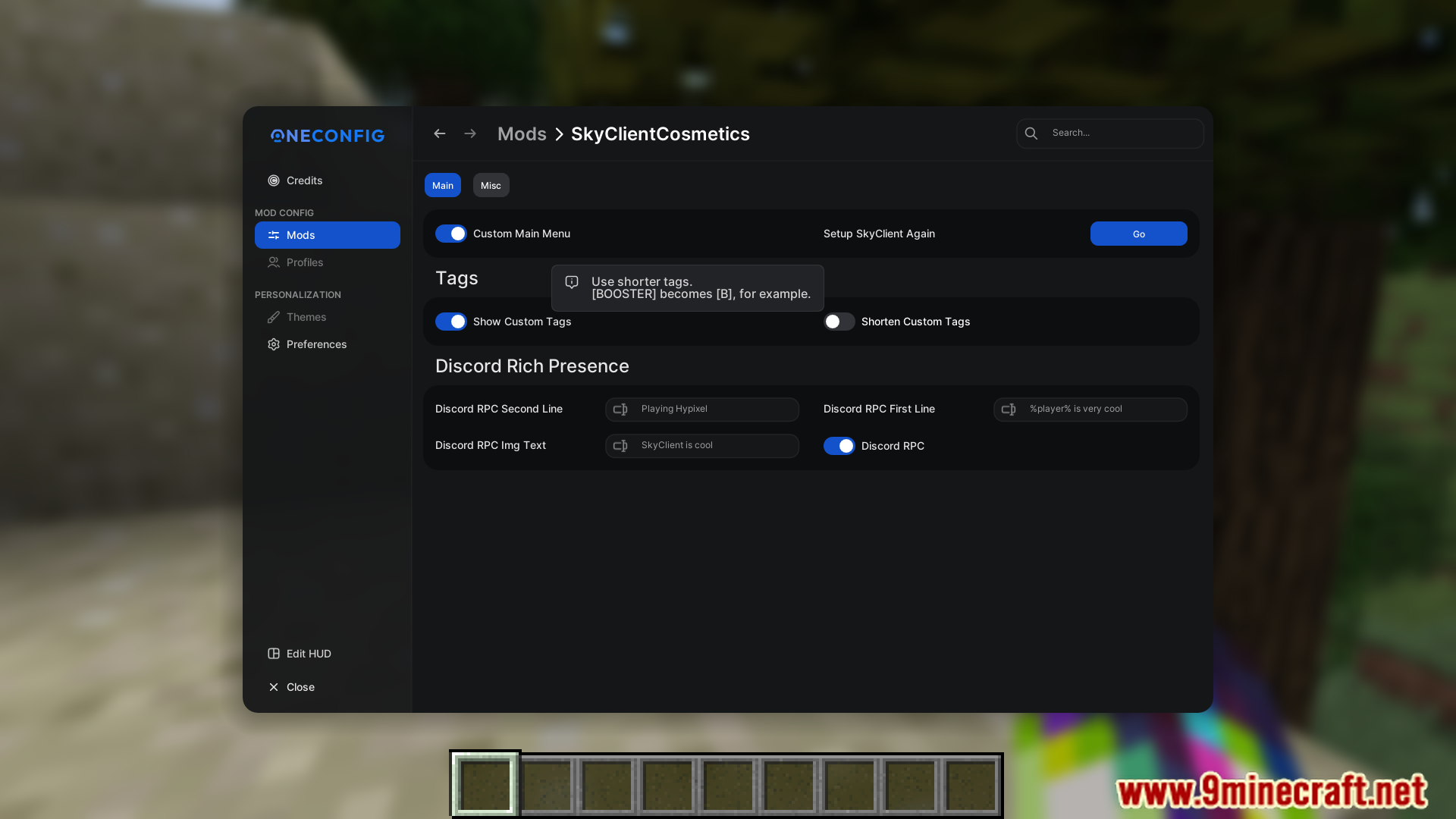Click the Setup SkyClient Again label
The width and height of the screenshot is (1456, 819).
tap(879, 234)
